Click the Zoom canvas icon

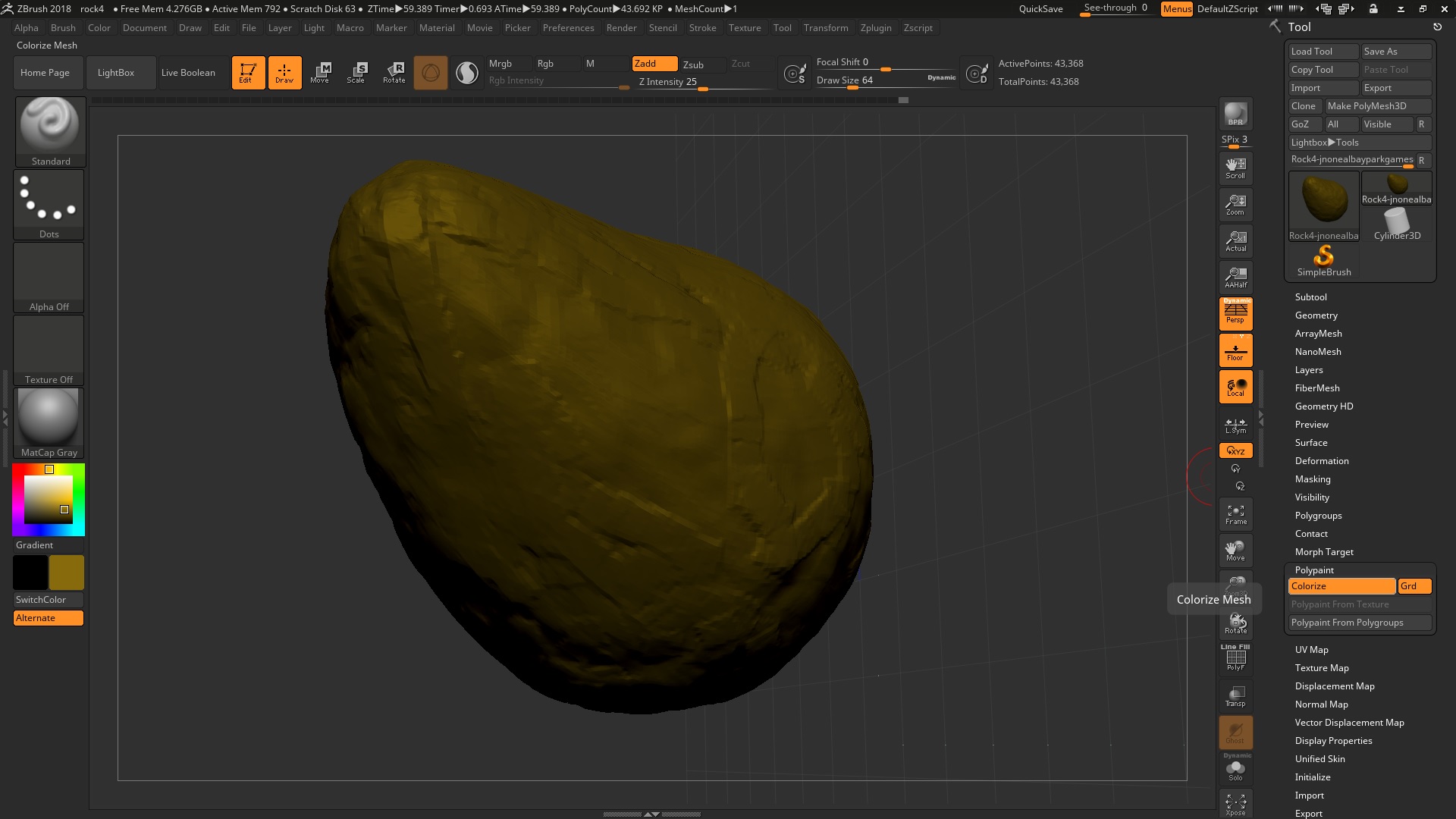[x=1235, y=205]
